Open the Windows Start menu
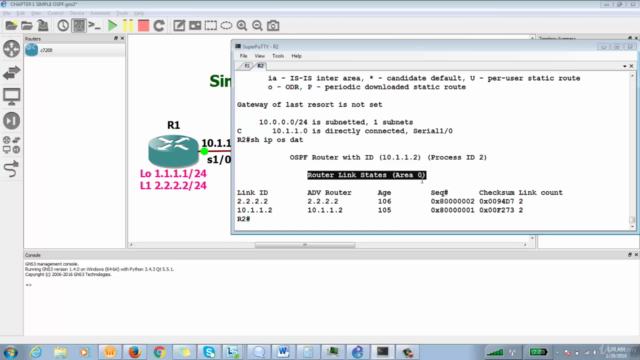Viewport: 640px width, 360px height. coord(11,352)
